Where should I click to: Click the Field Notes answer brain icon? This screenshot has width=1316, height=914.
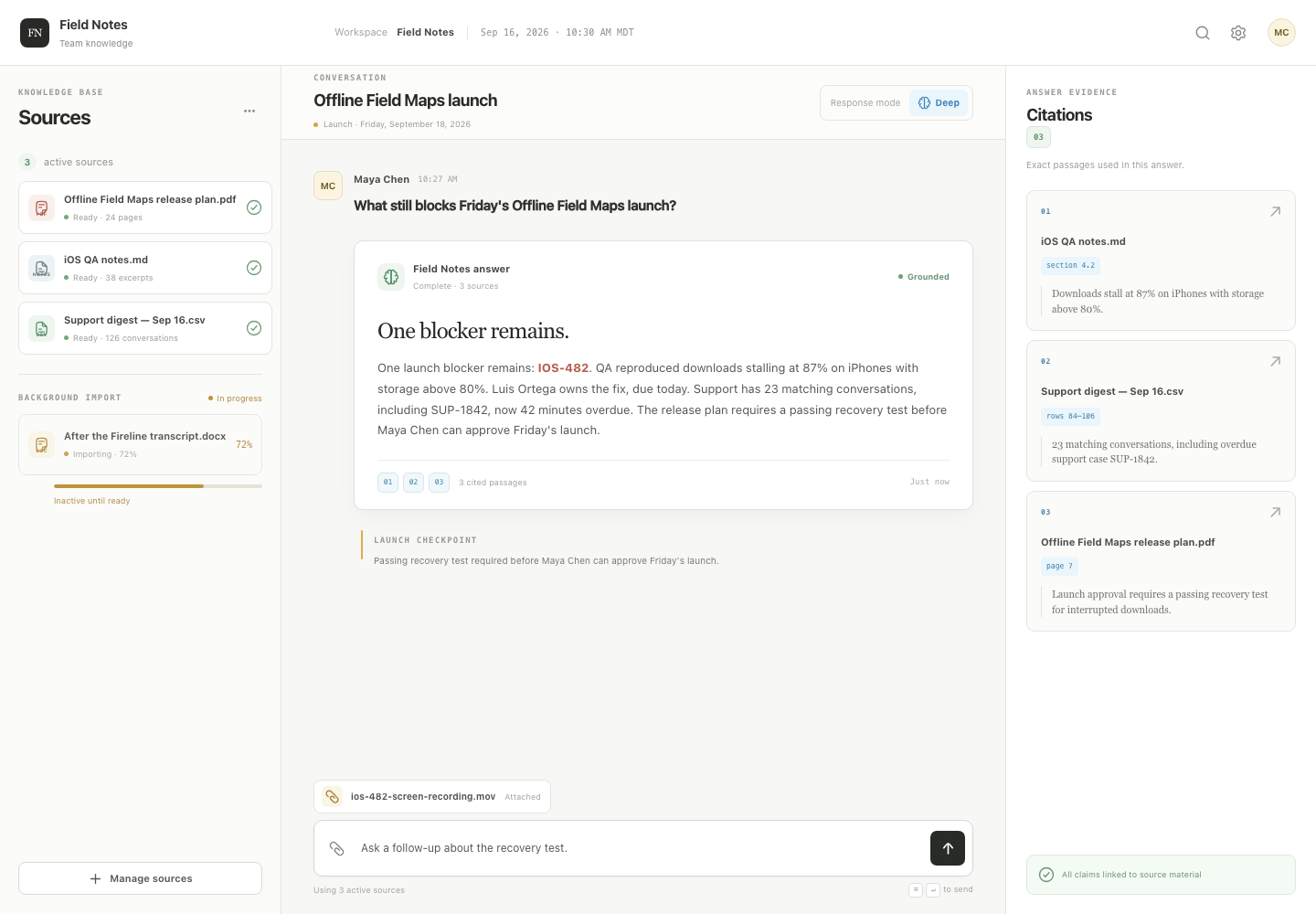point(391,277)
